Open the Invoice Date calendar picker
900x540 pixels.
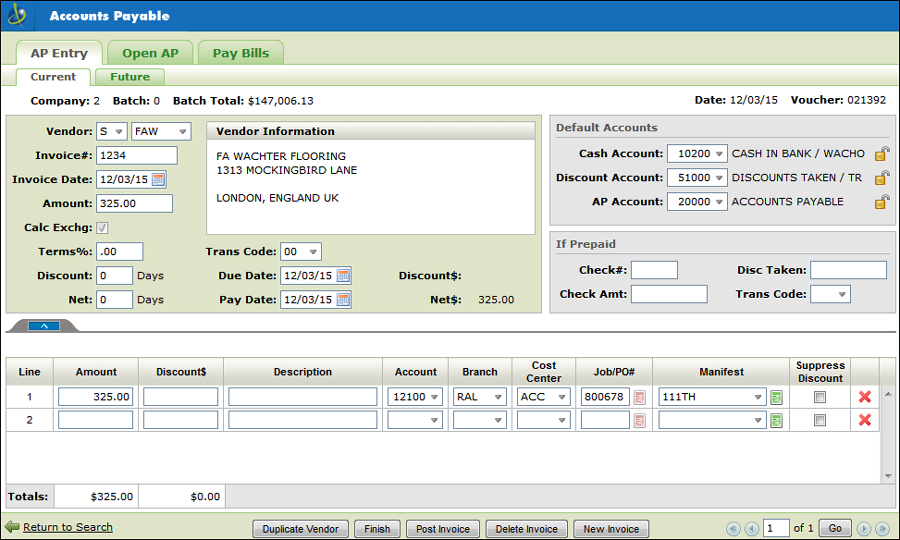(158, 180)
